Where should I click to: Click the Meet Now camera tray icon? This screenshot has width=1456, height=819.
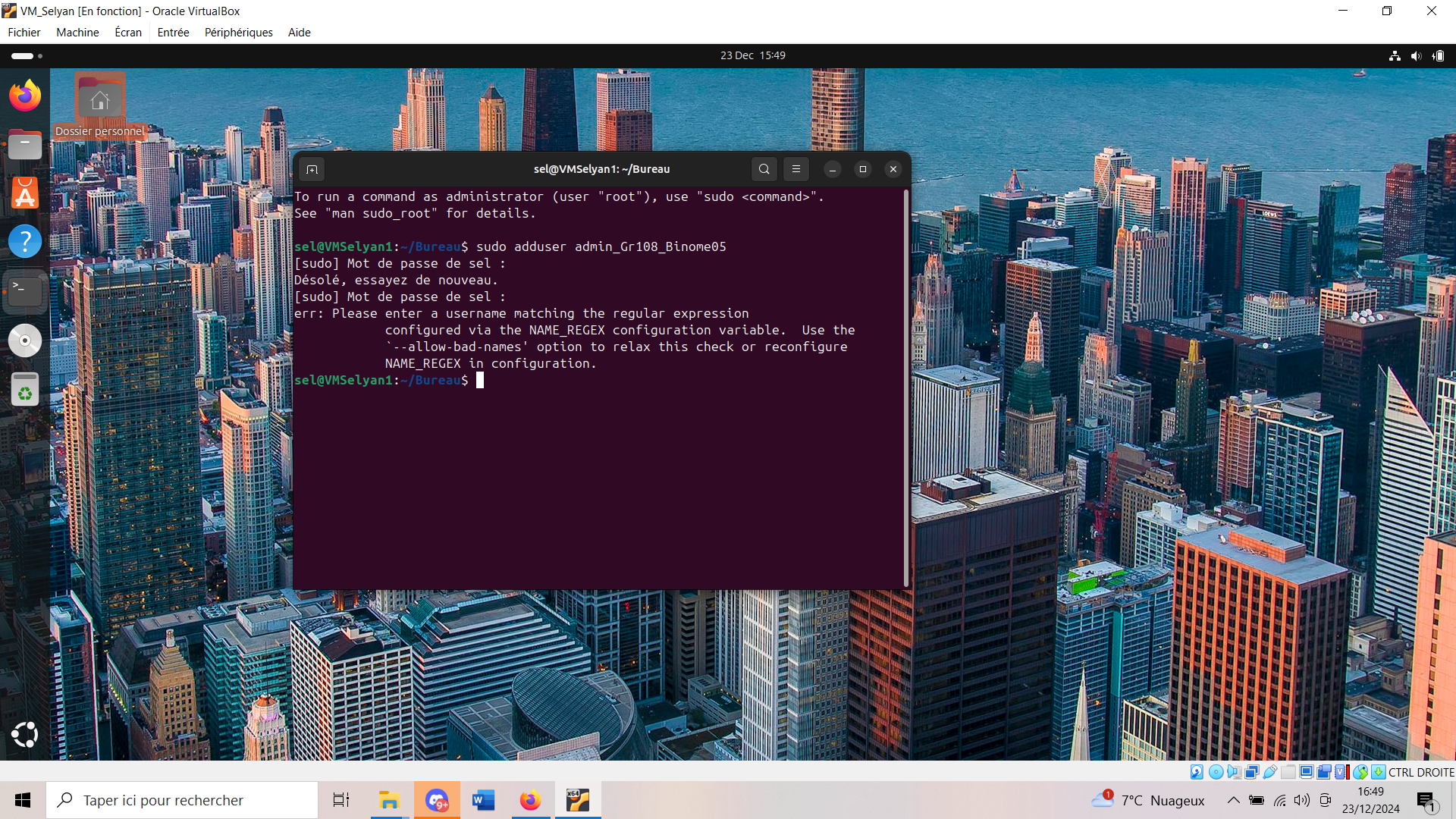pos(1326,800)
